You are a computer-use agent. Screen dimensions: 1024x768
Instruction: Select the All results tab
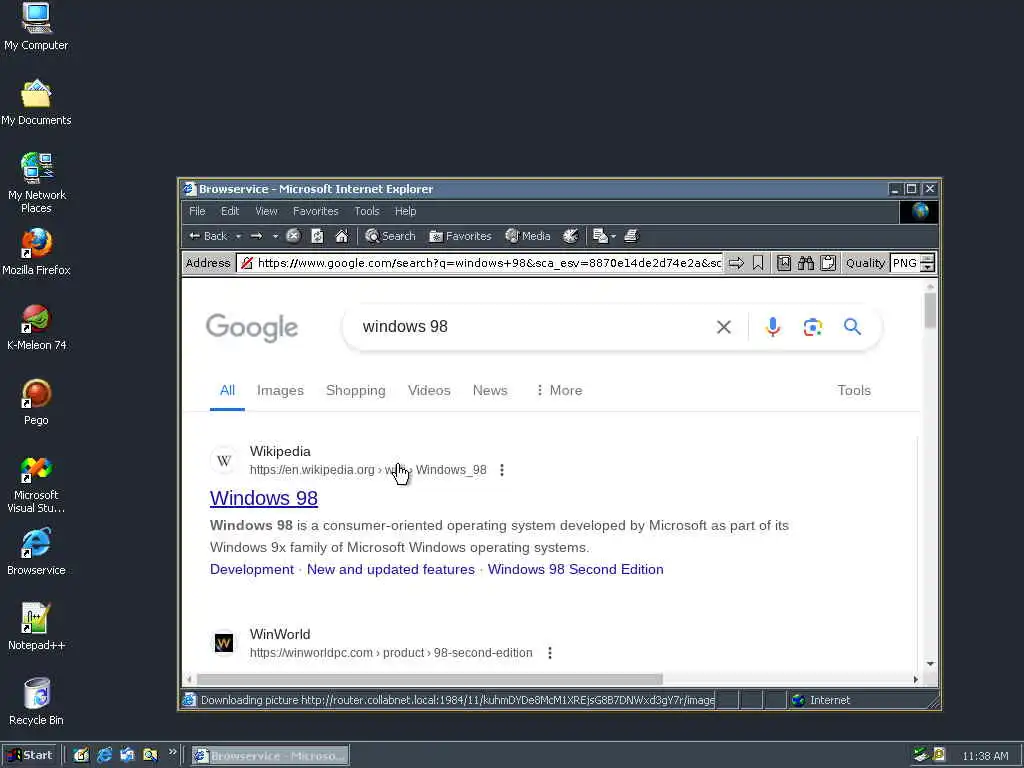pos(227,391)
